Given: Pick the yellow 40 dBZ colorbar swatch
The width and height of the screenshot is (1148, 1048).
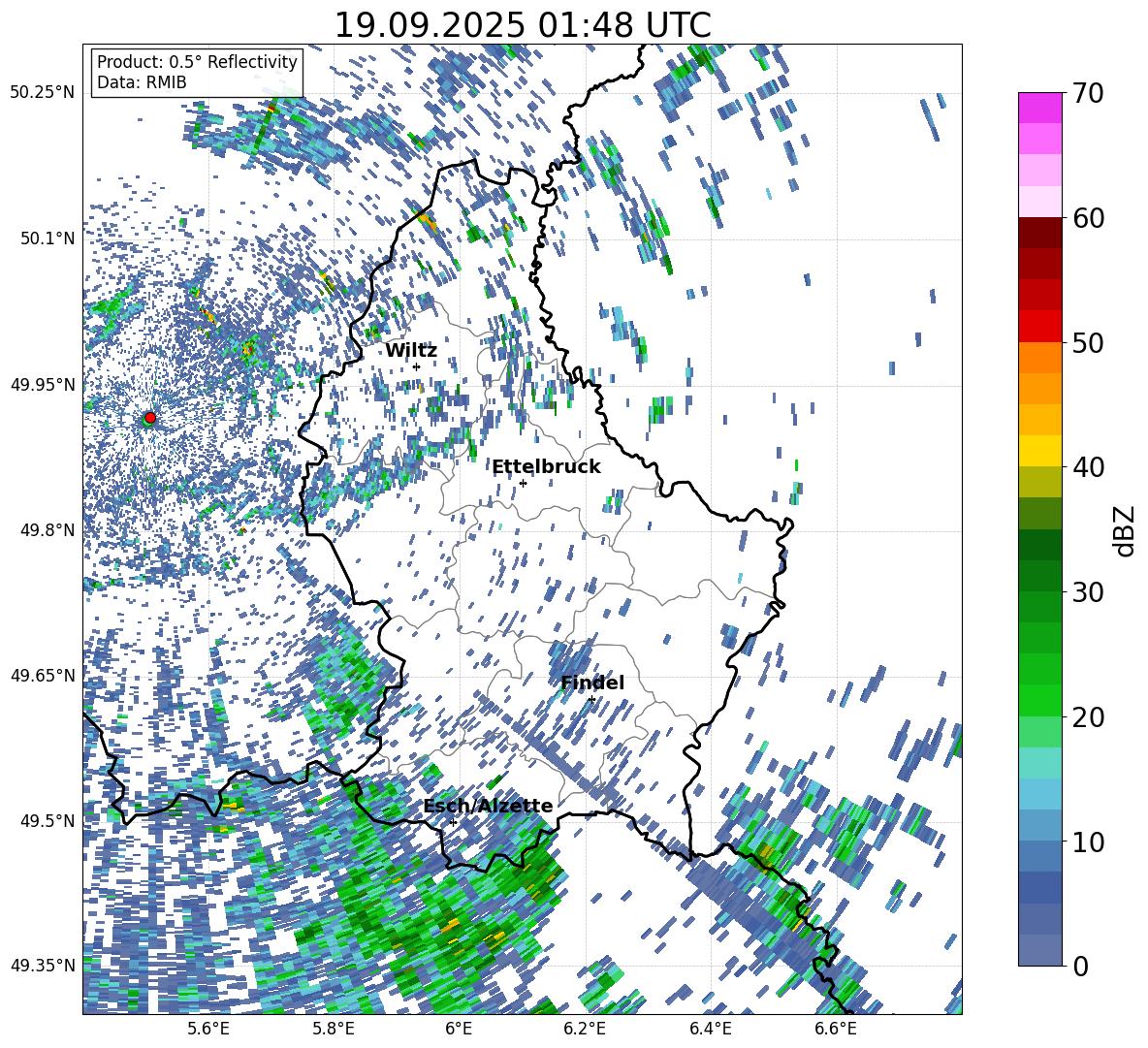Looking at the screenshot, I should click(1039, 450).
